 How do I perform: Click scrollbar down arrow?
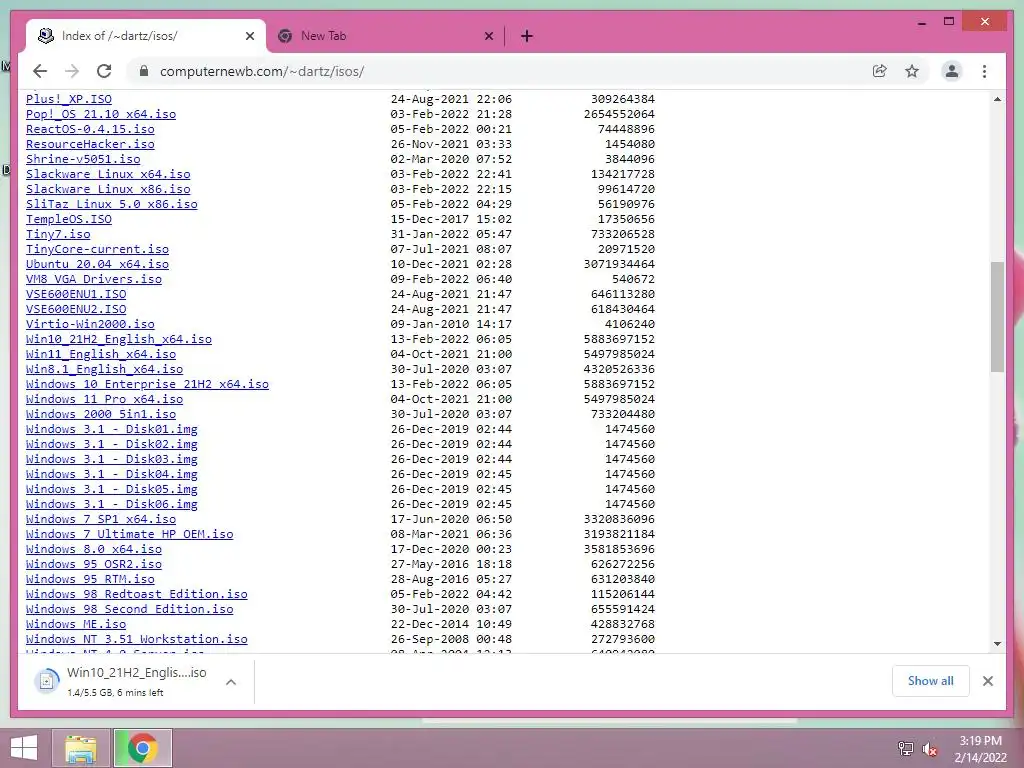[997, 644]
